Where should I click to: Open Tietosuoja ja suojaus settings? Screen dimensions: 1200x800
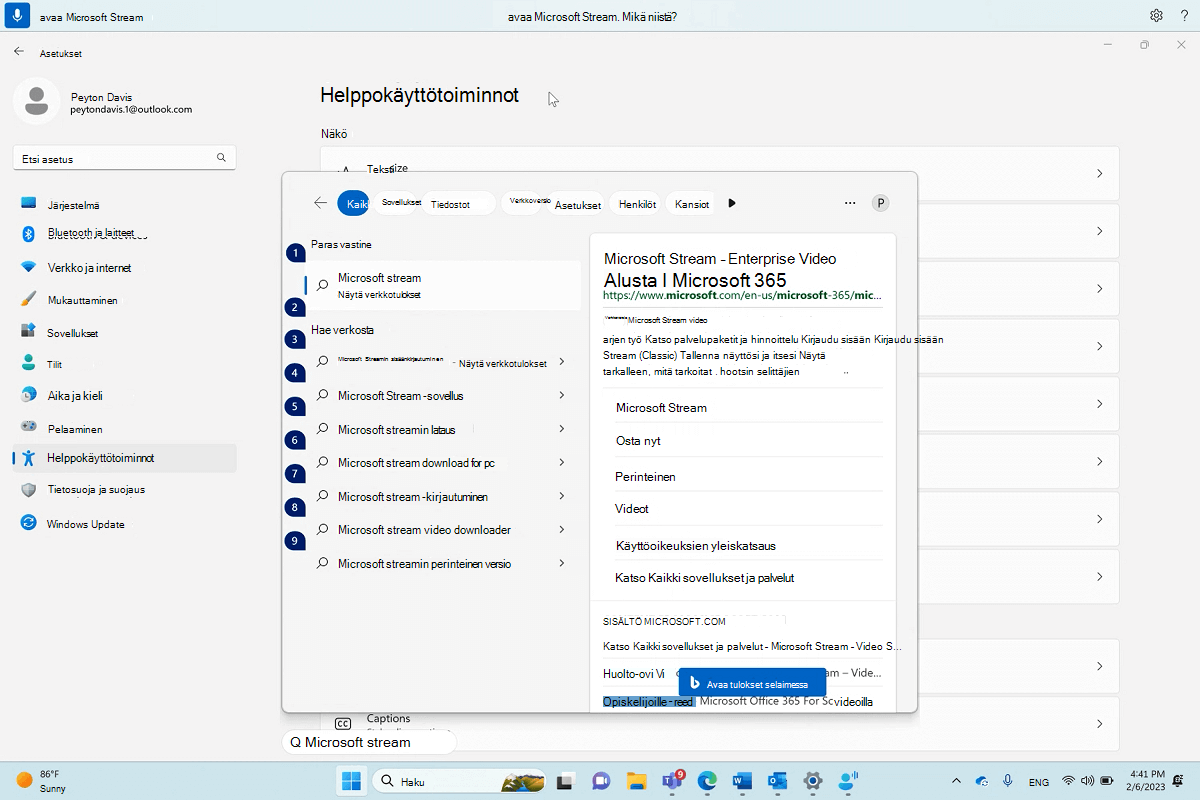125,490
